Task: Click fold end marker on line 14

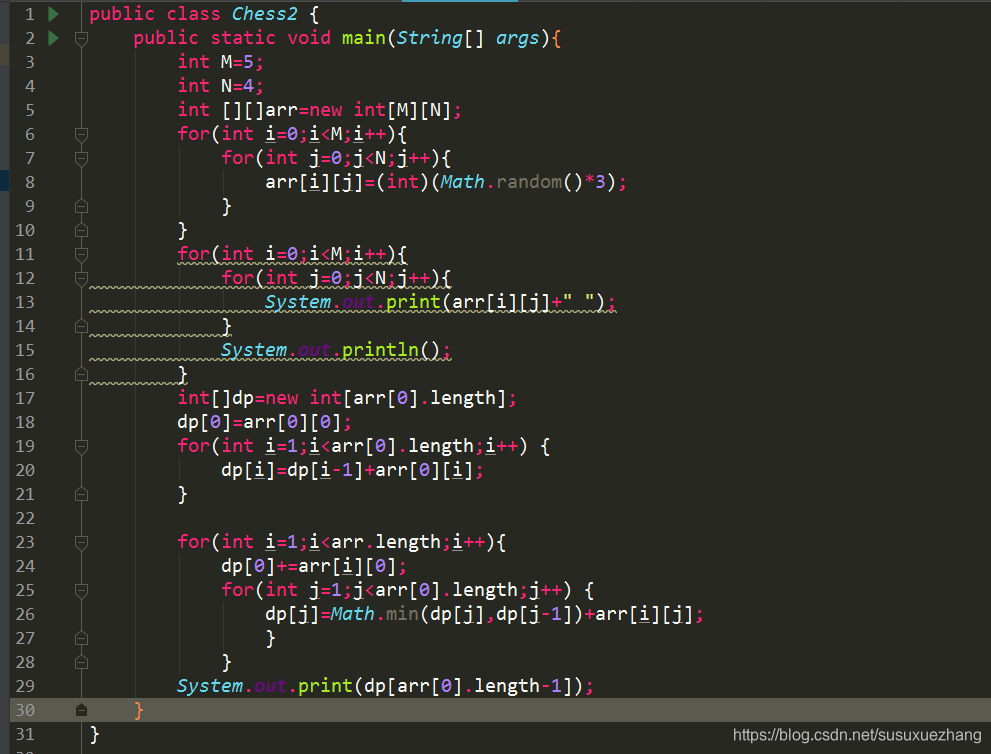Action: [81, 326]
